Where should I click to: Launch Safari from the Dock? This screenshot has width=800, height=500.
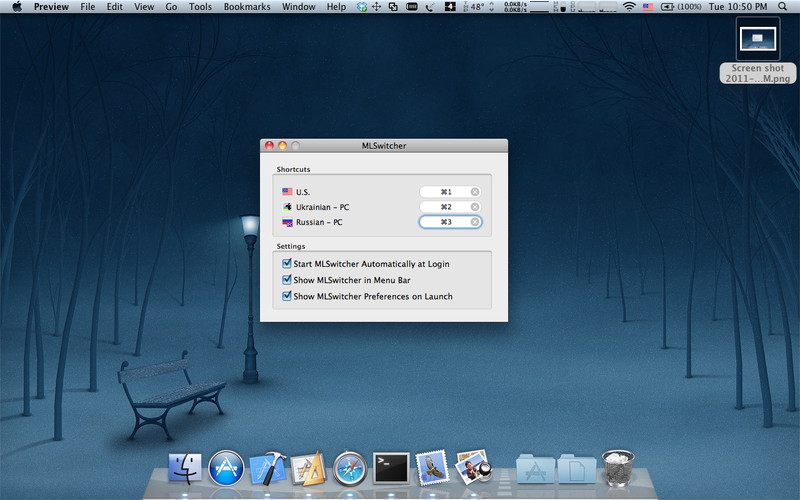click(350, 468)
